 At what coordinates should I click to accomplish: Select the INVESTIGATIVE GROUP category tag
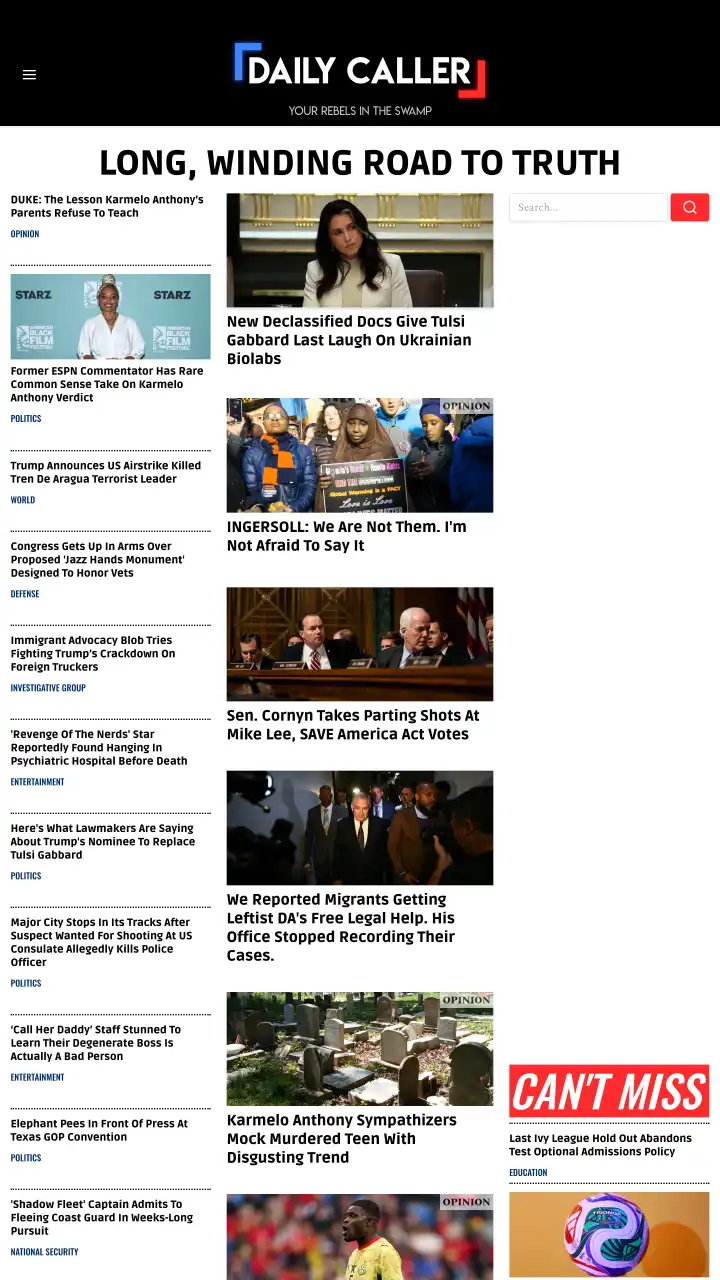tap(48, 688)
